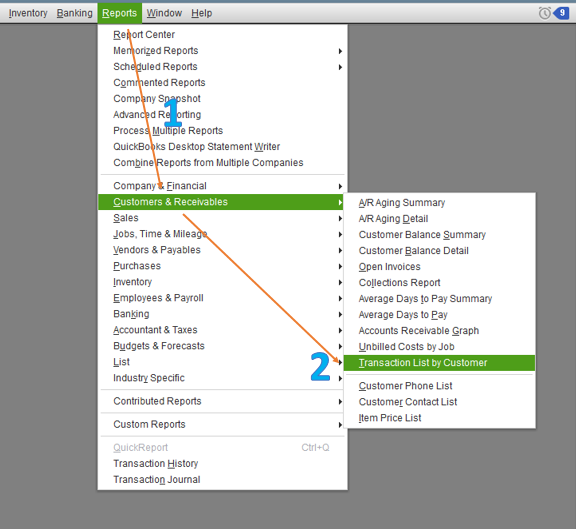
Task: Open the Help menu
Action: tap(201, 13)
